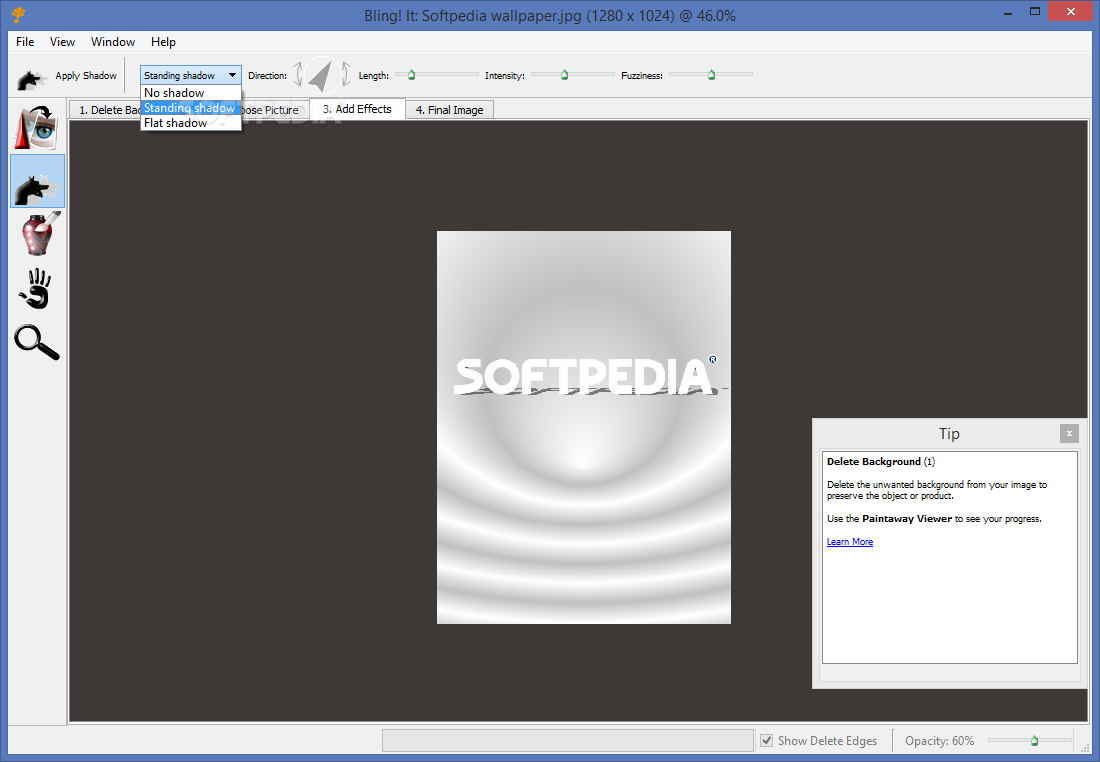1100x762 pixels.
Task: Click the 'Fuzziness:' label
Action: (x=642, y=76)
